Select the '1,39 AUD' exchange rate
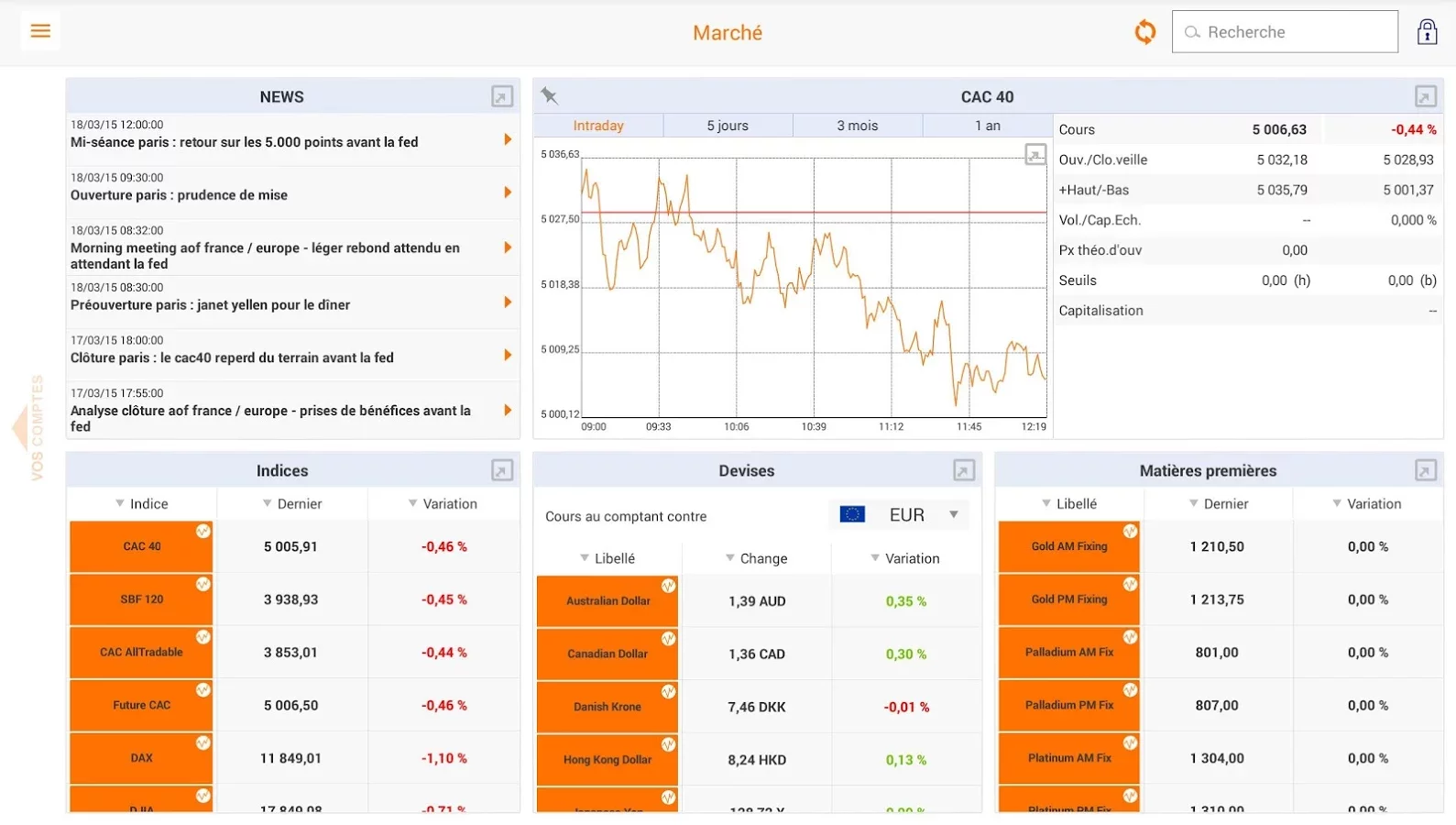This screenshot has width=1456, height=825. [x=757, y=601]
